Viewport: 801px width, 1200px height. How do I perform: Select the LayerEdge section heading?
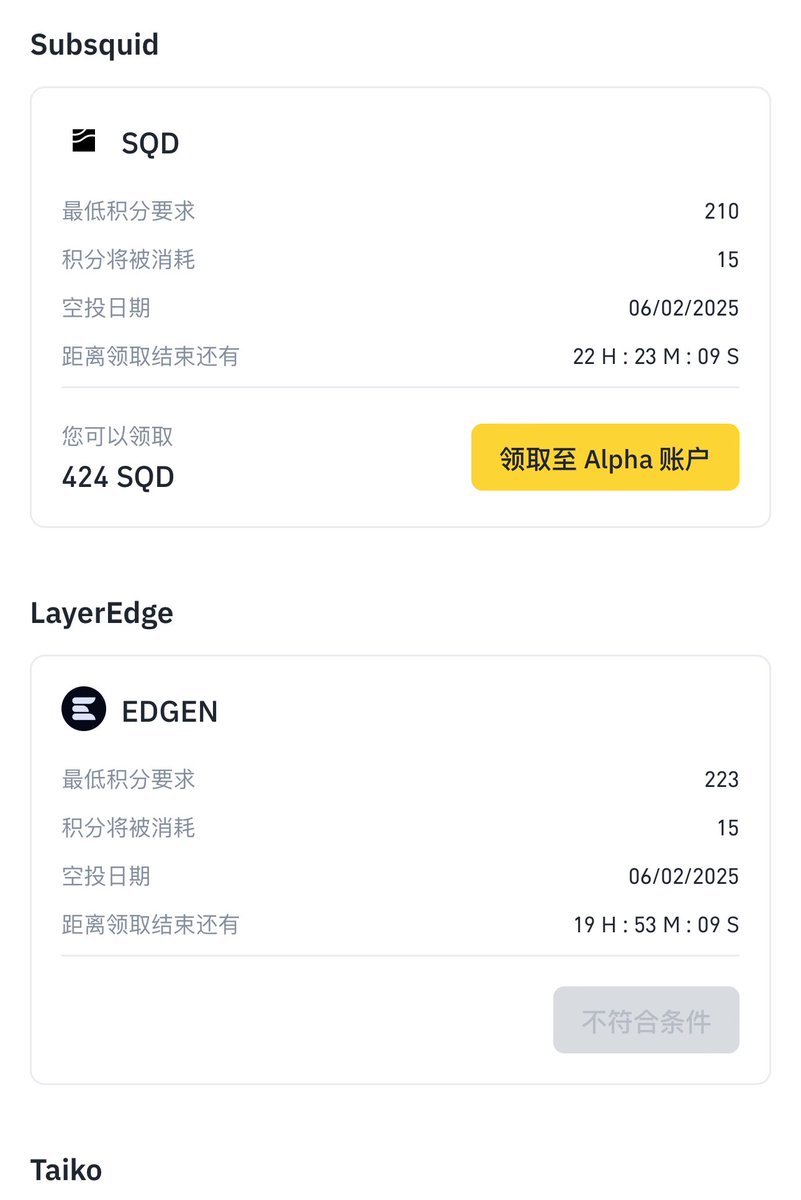102,613
